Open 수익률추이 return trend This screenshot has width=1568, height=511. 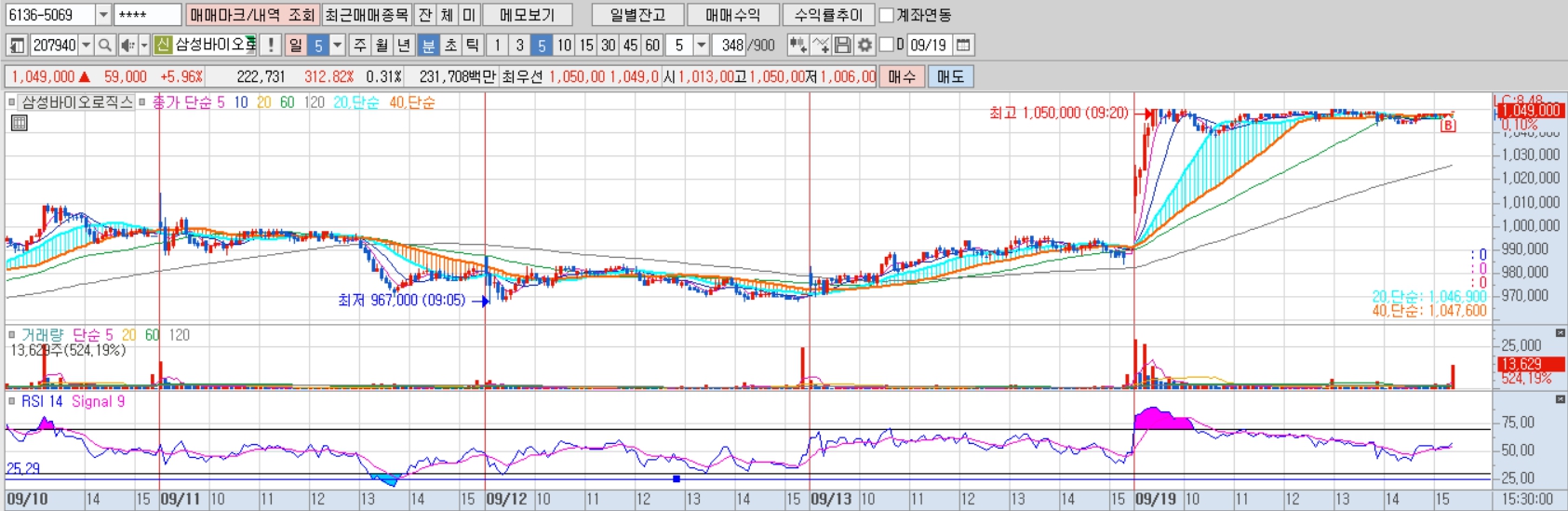pyautogui.click(x=828, y=15)
